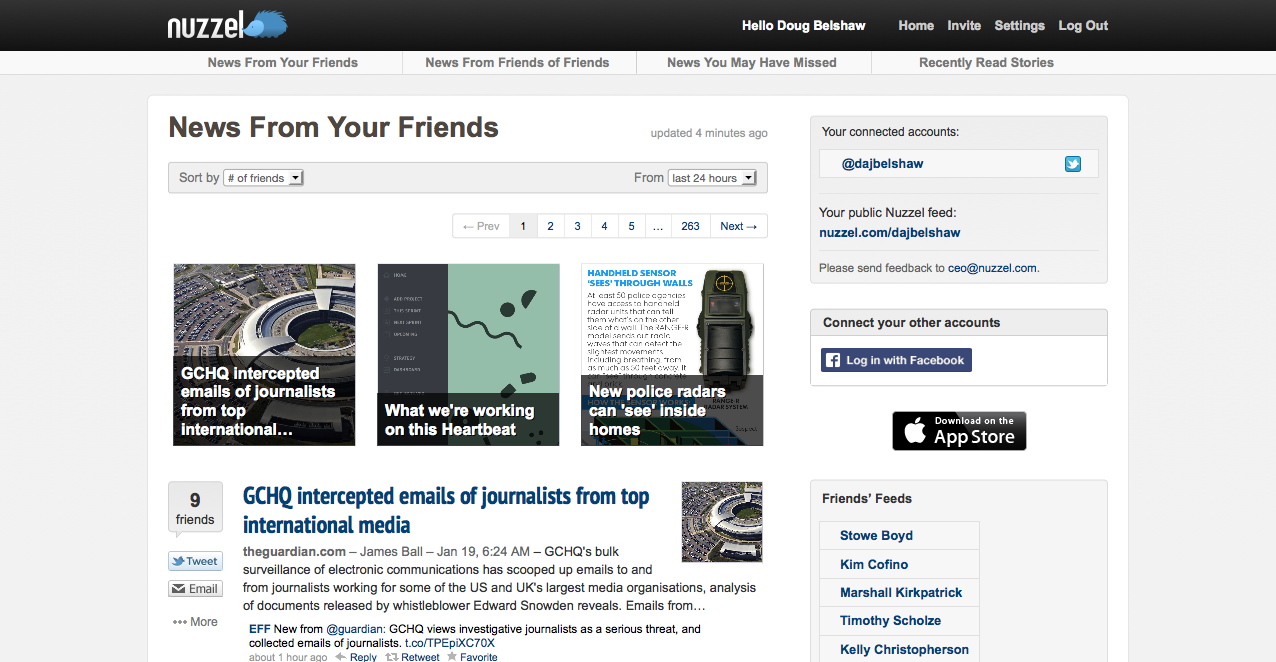Screen dimensions: 1276x662
Task: Click the Nuzzel hedgehog logo
Action: [227, 25]
